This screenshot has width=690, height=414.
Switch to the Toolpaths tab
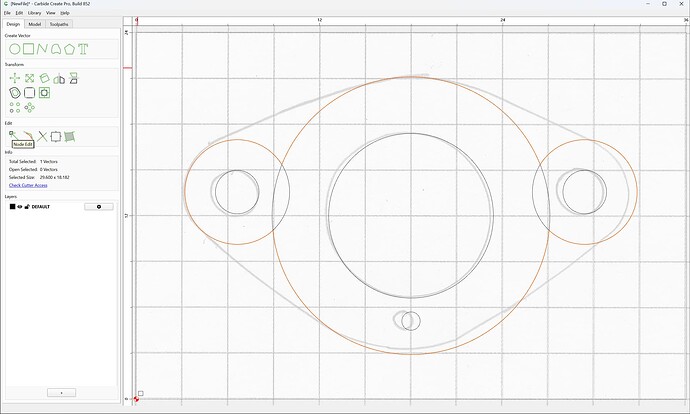pos(59,24)
